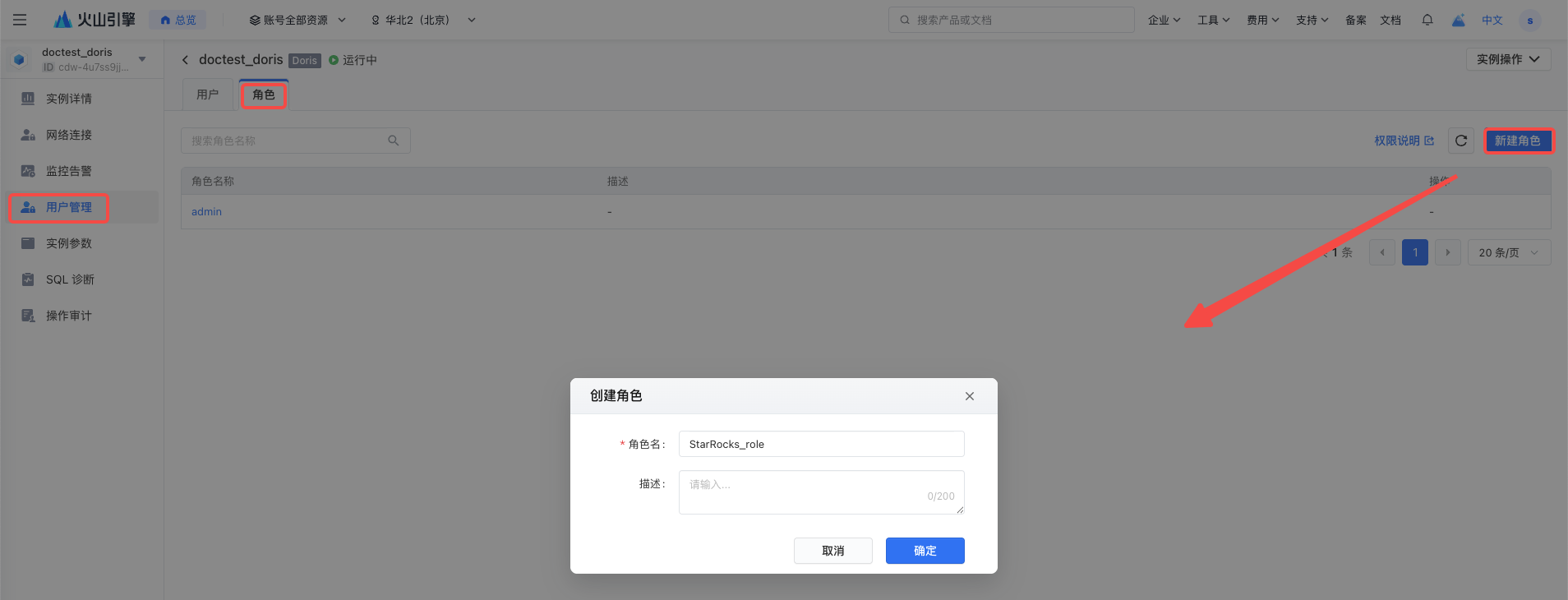The image size is (1568, 600).
Task: Expand the 支持 menu
Action: coord(1312,20)
